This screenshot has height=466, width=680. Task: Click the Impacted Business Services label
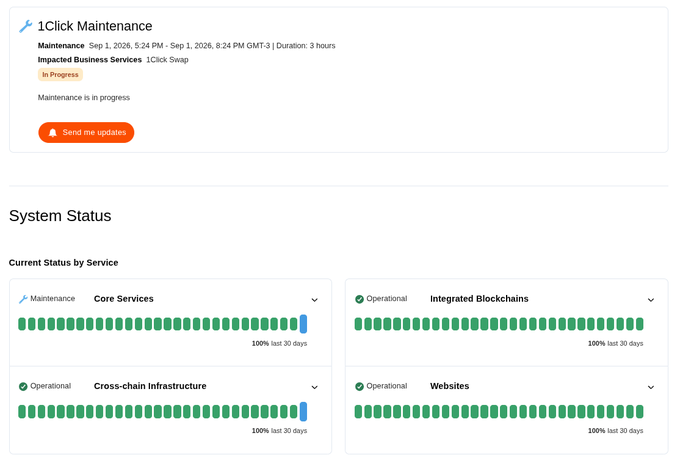pos(90,60)
